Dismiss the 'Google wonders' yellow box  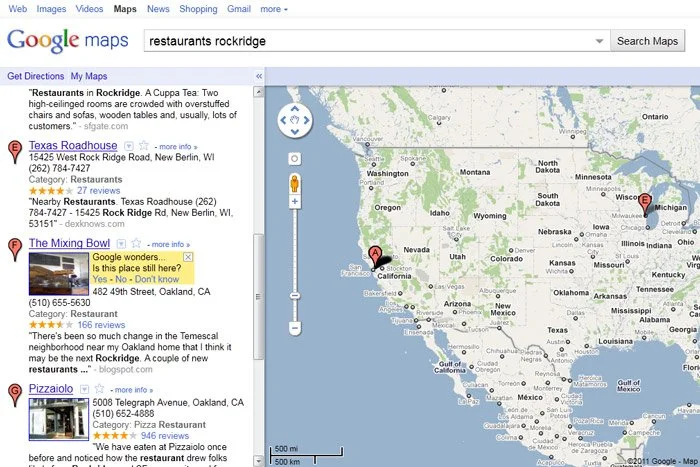pos(188,257)
